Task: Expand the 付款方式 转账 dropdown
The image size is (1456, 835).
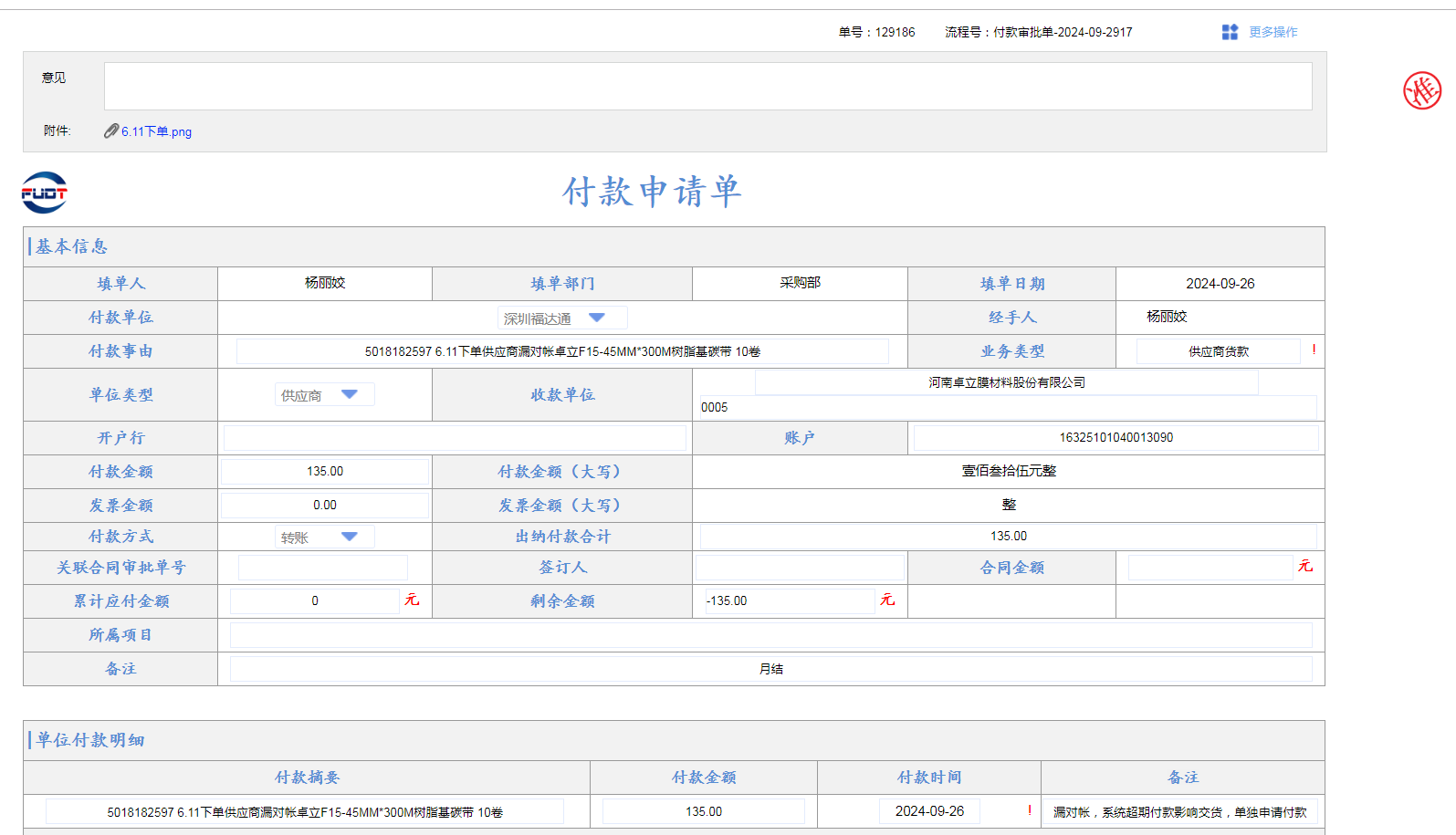Action: pyautogui.click(x=325, y=537)
